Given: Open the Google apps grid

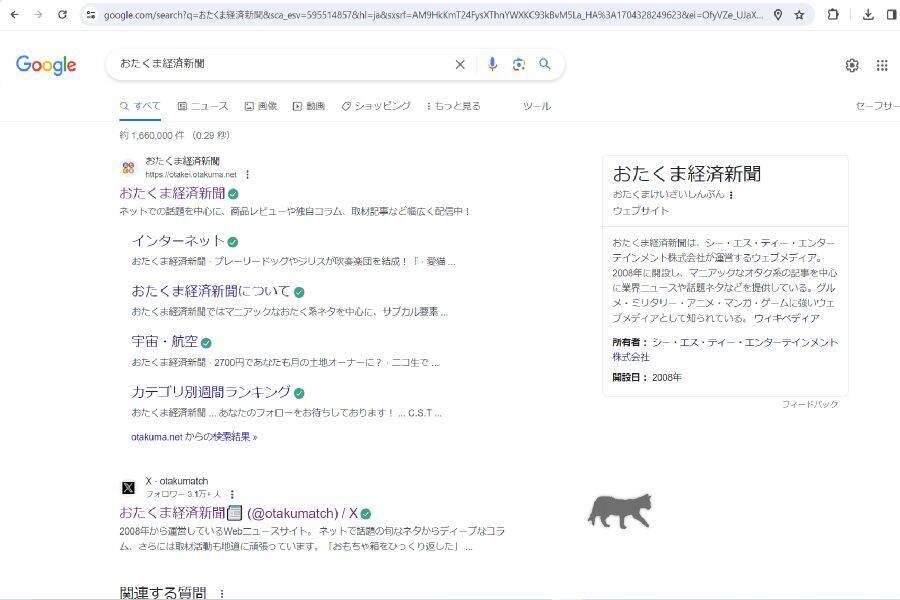Looking at the screenshot, I should (882, 65).
